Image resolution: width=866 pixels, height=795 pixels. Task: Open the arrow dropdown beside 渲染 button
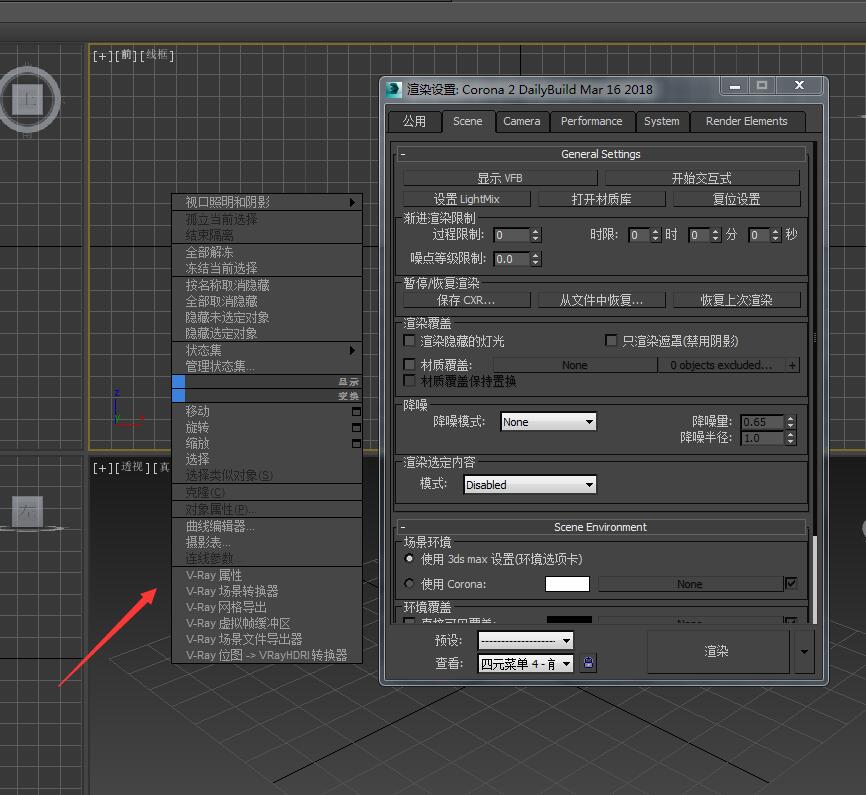(x=804, y=652)
